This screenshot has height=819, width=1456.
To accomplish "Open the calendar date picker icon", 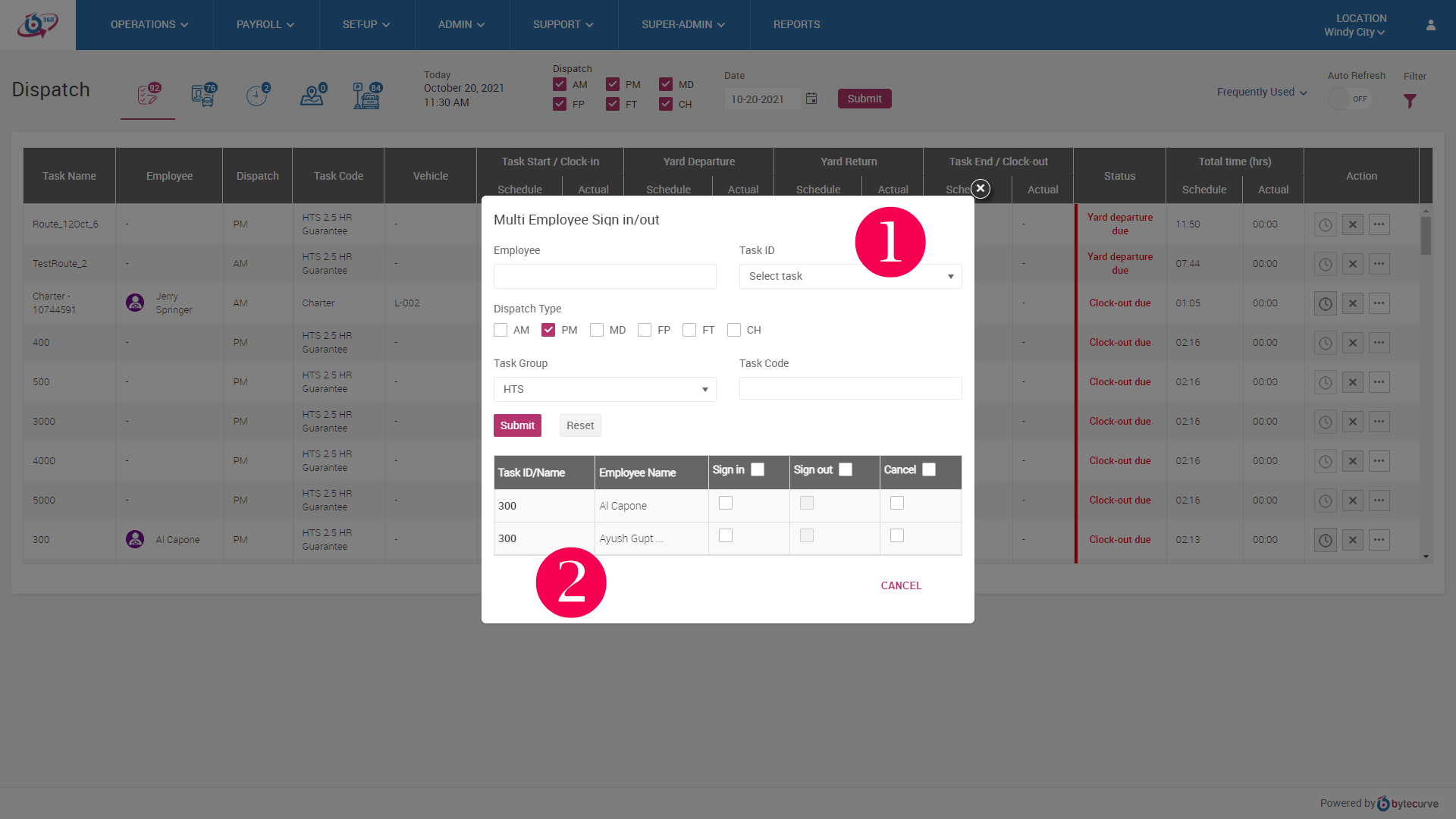I will 811,99.
